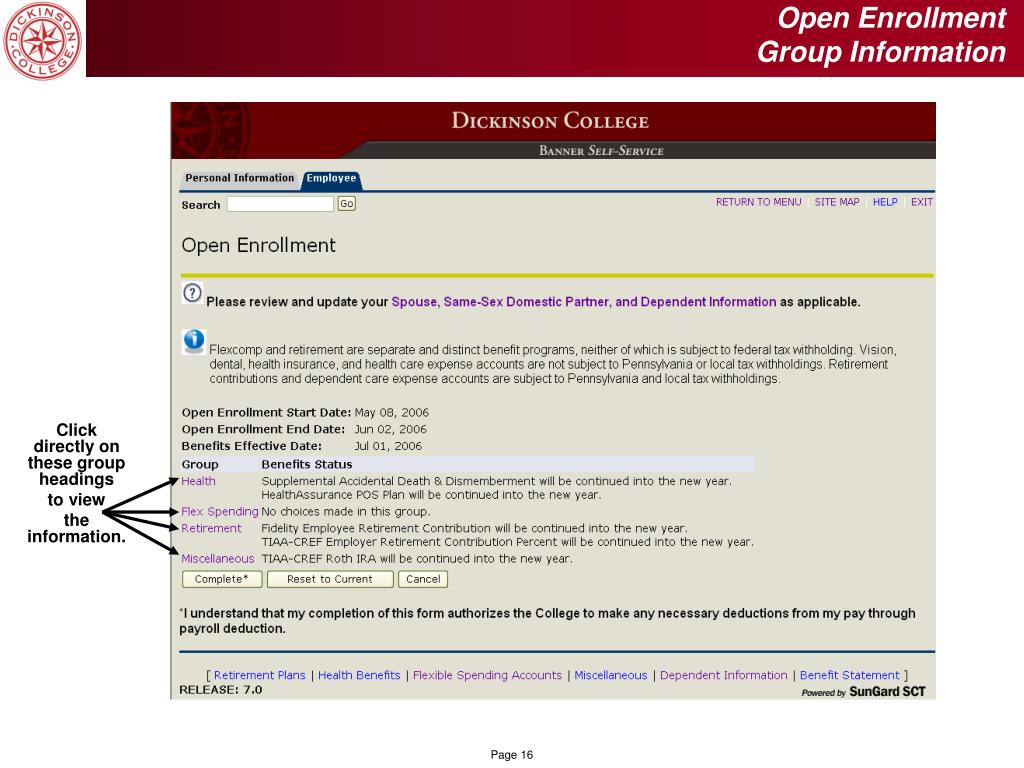Click the Open Enrollment page heading
Screen dimensions: 1024x768
click(258, 246)
